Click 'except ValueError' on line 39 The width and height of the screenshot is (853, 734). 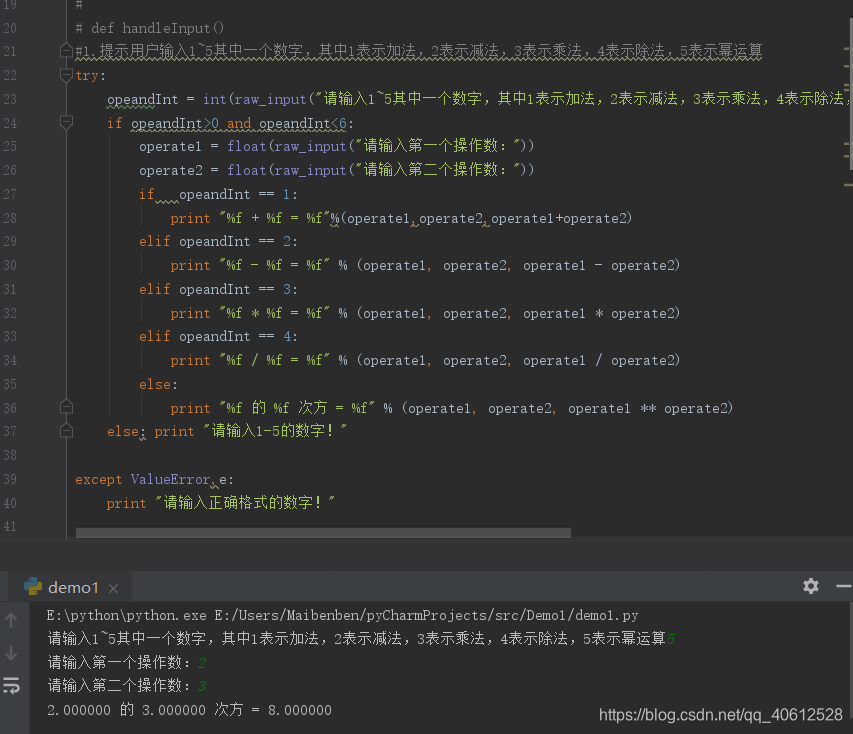143,479
